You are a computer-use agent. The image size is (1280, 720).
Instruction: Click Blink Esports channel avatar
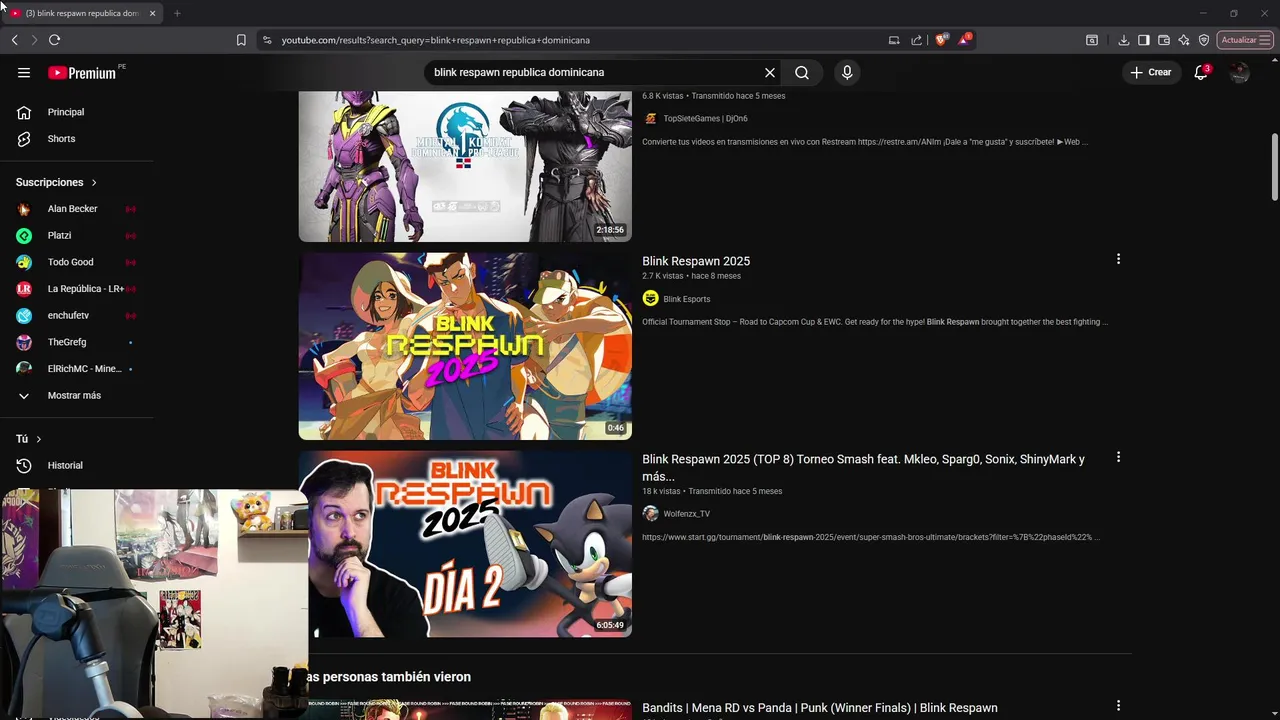(650, 299)
